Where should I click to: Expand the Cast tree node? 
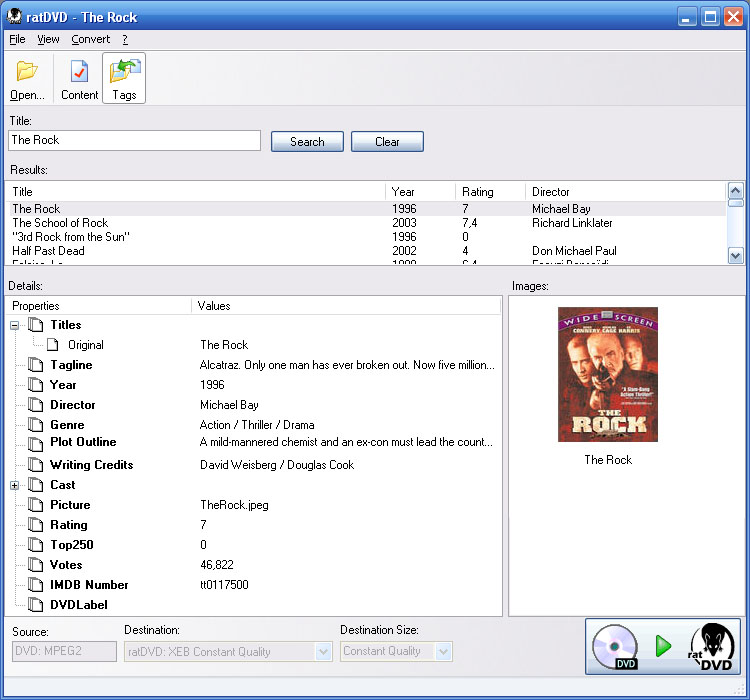pos(15,485)
